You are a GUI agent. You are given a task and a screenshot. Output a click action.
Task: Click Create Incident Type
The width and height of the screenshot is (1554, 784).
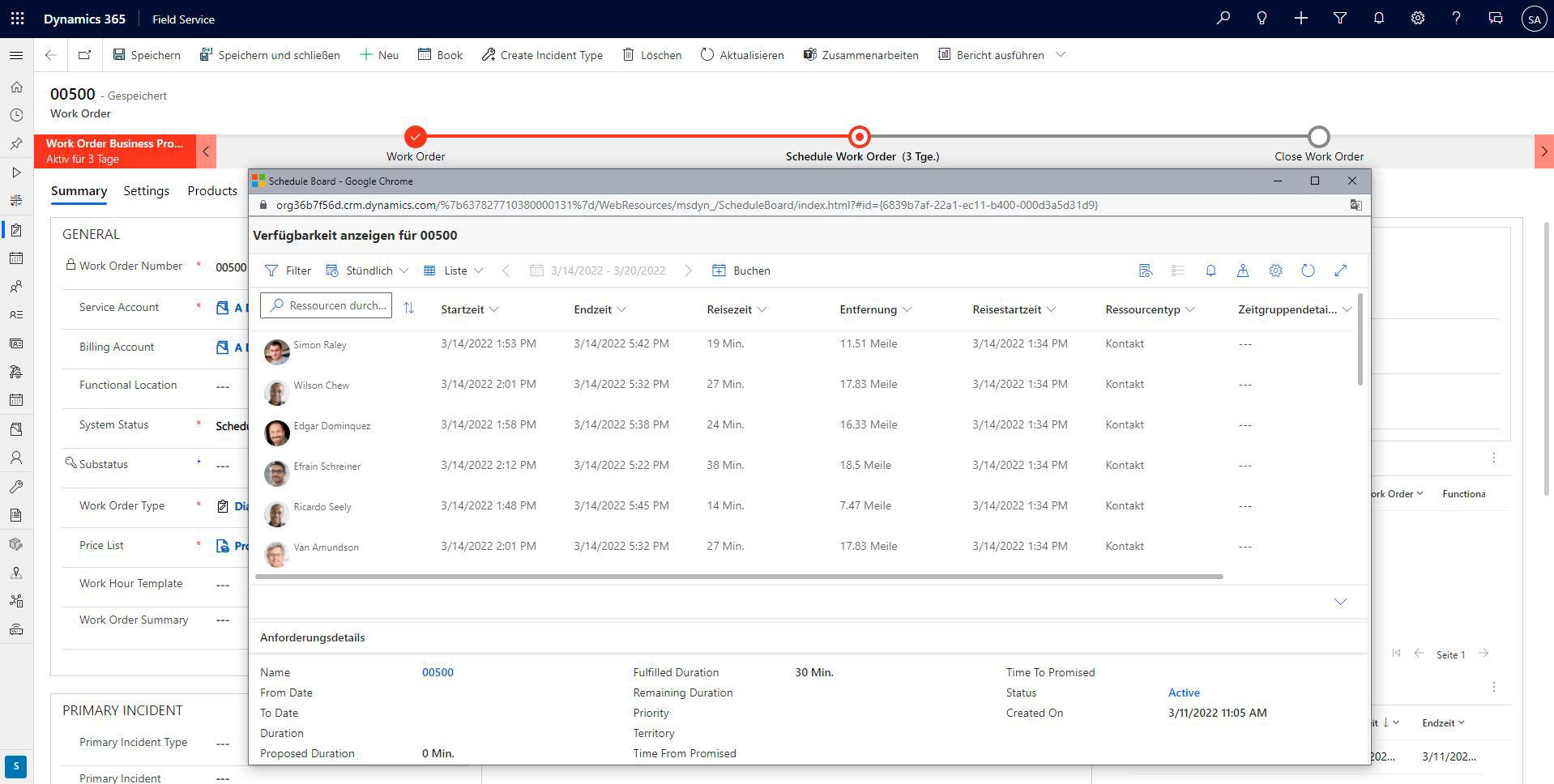542,55
